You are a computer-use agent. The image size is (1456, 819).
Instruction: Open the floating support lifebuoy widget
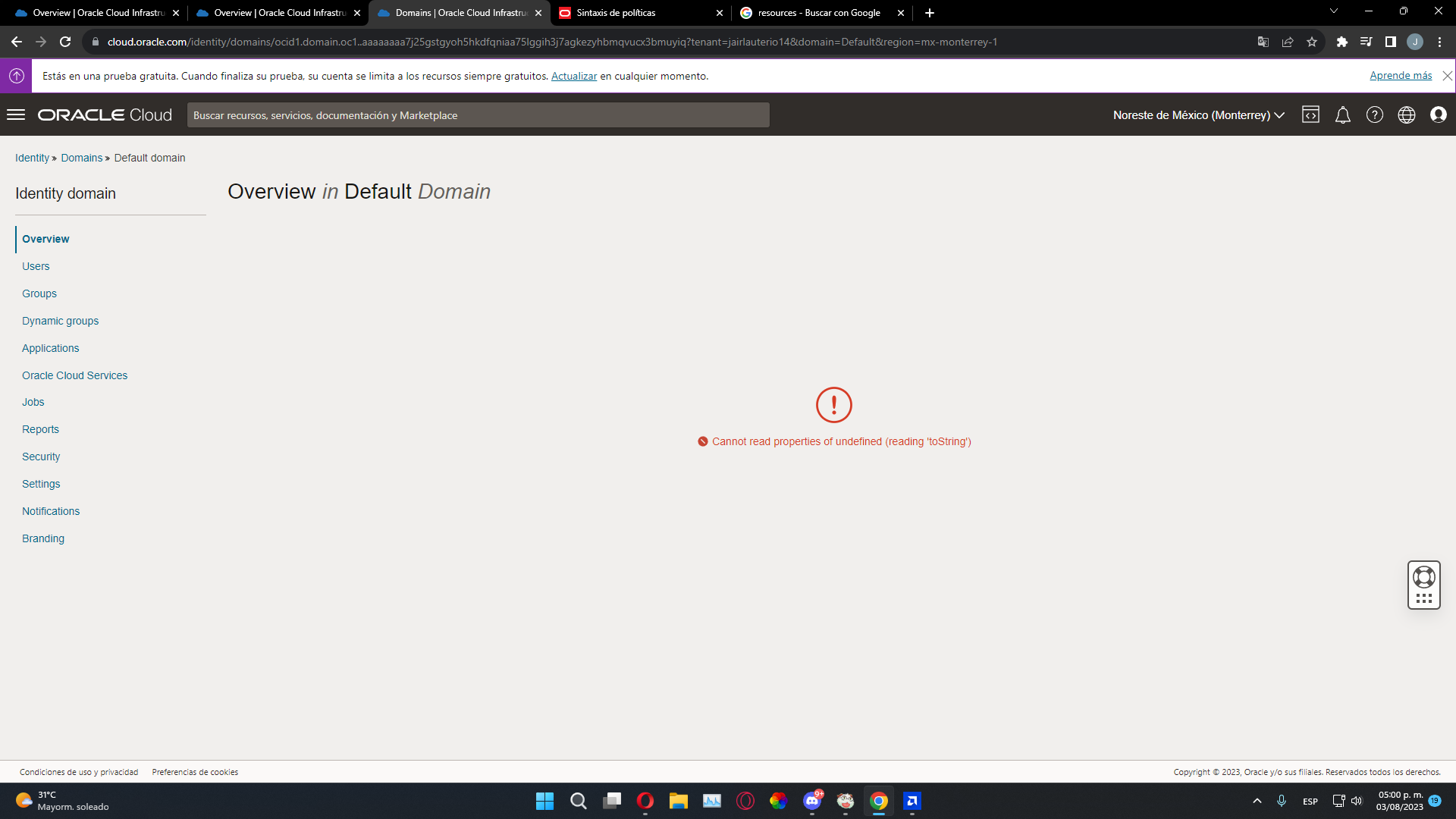pos(1424,585)
